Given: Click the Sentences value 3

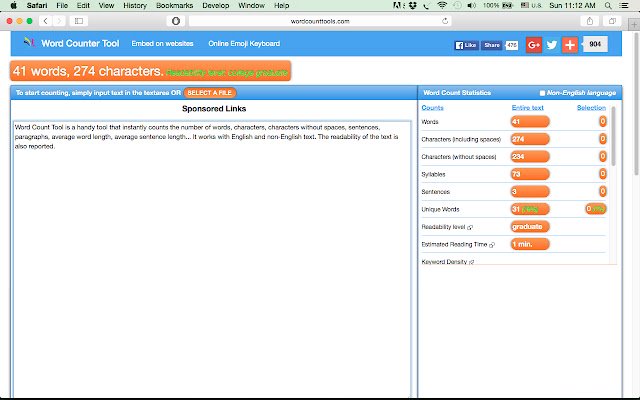Looking at the screenshot, I should point(530,191).
